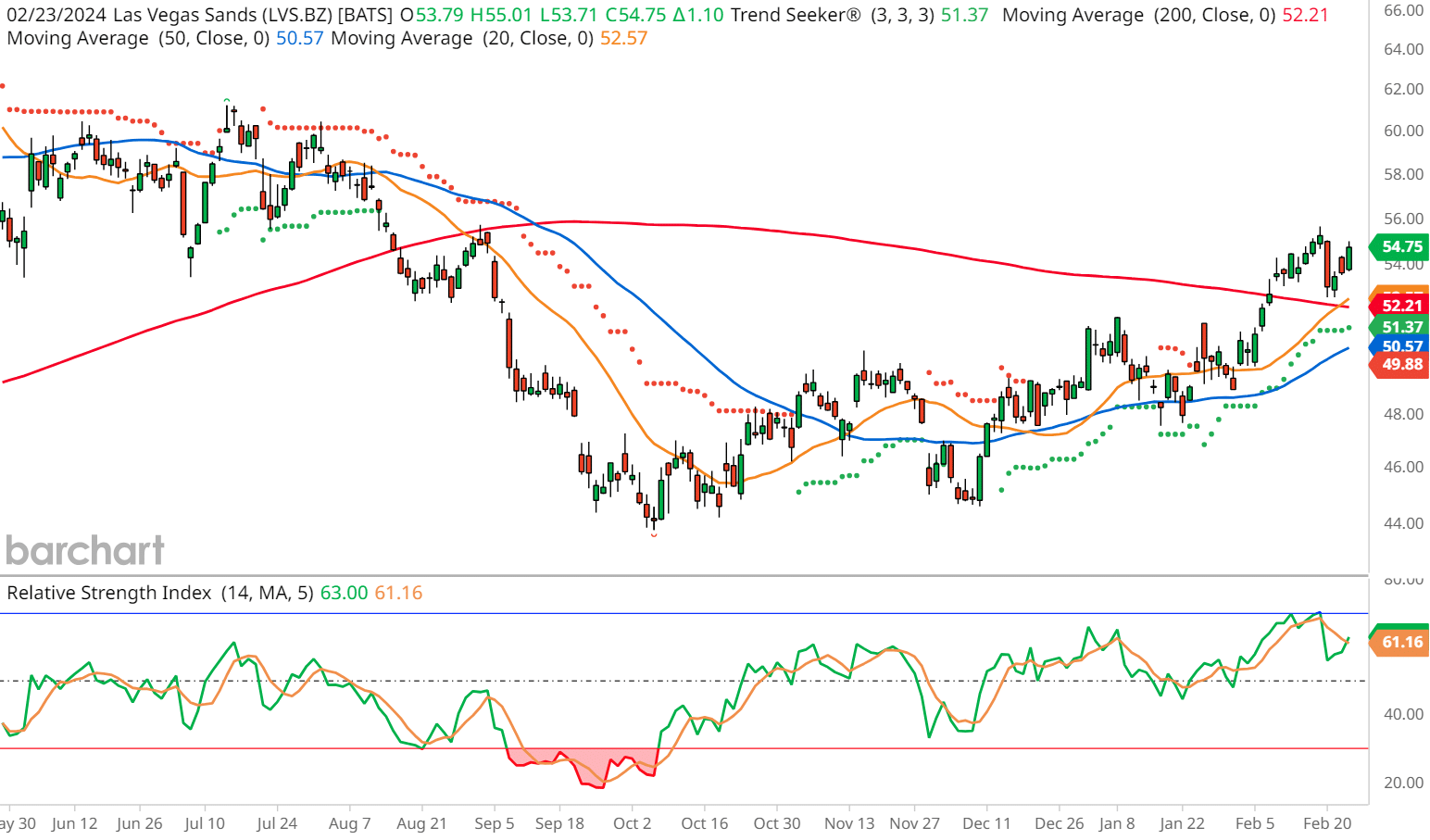Click the 56.00 price axis label
This screenshot has height=840, width=1430.
pyautogui.click(x=1403, y=219)
